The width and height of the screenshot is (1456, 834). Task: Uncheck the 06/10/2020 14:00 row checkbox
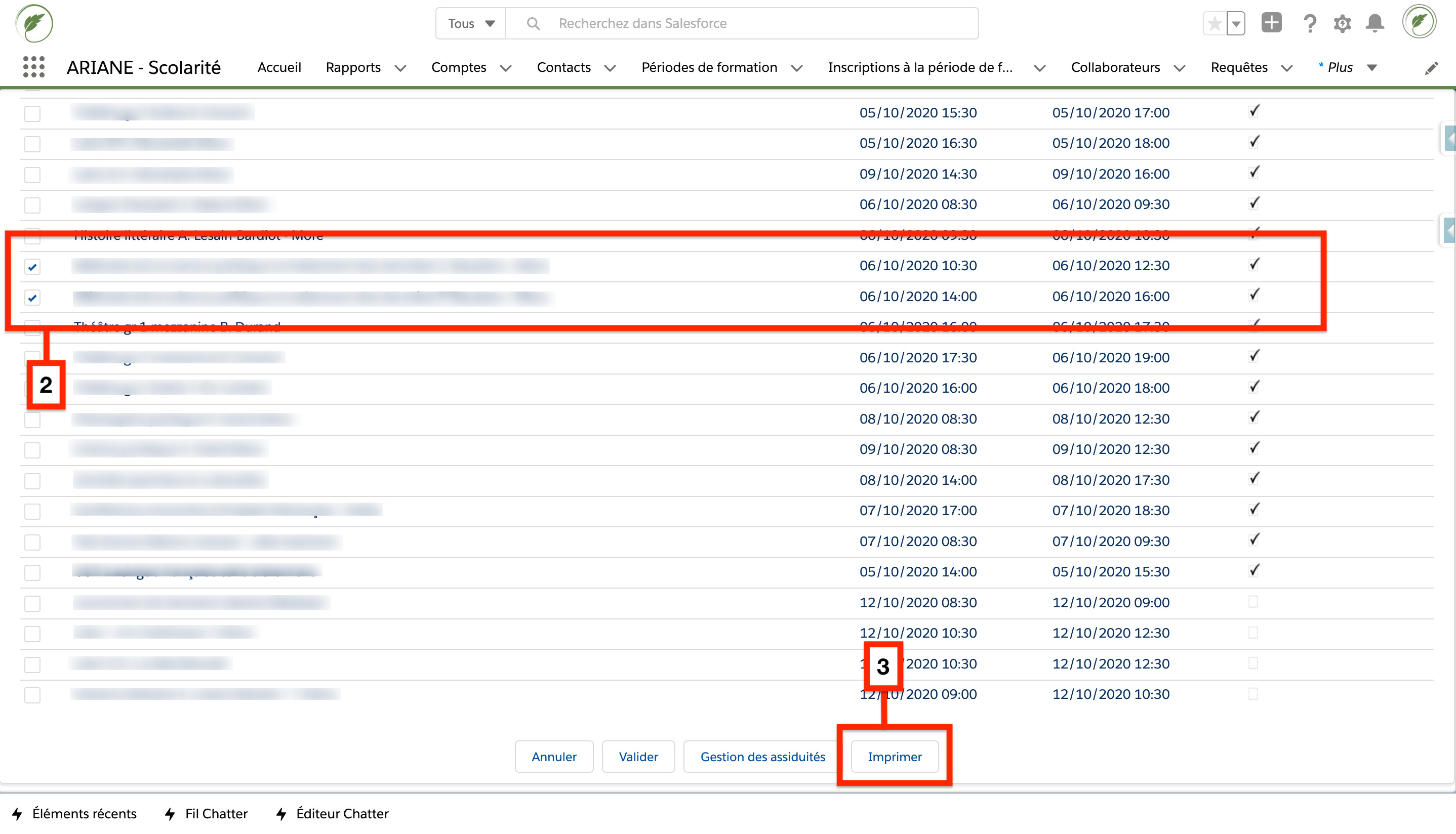coord(33,298)
